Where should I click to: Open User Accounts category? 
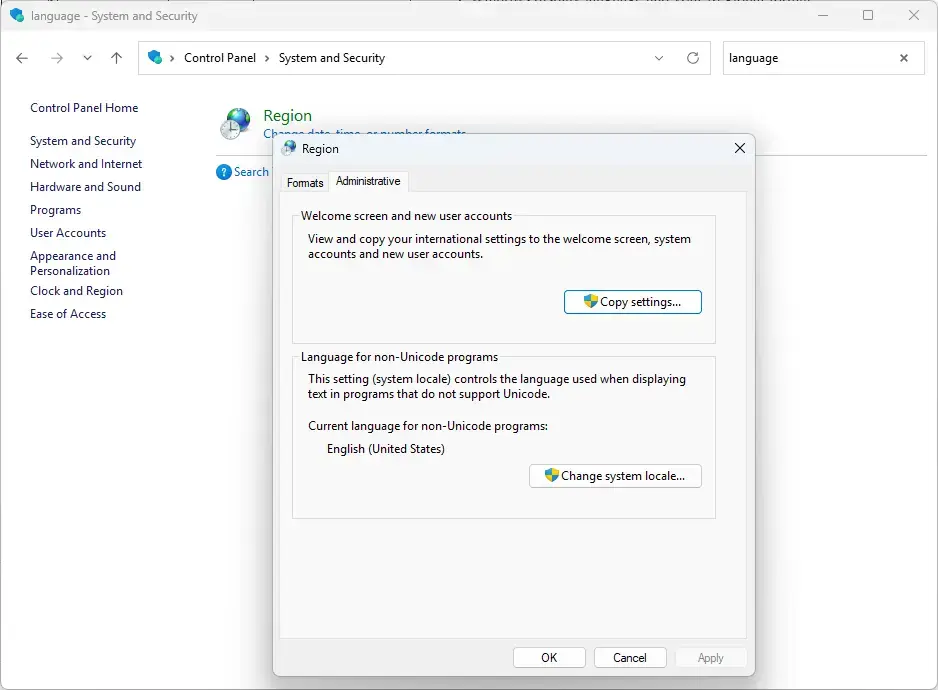[68, 233]
